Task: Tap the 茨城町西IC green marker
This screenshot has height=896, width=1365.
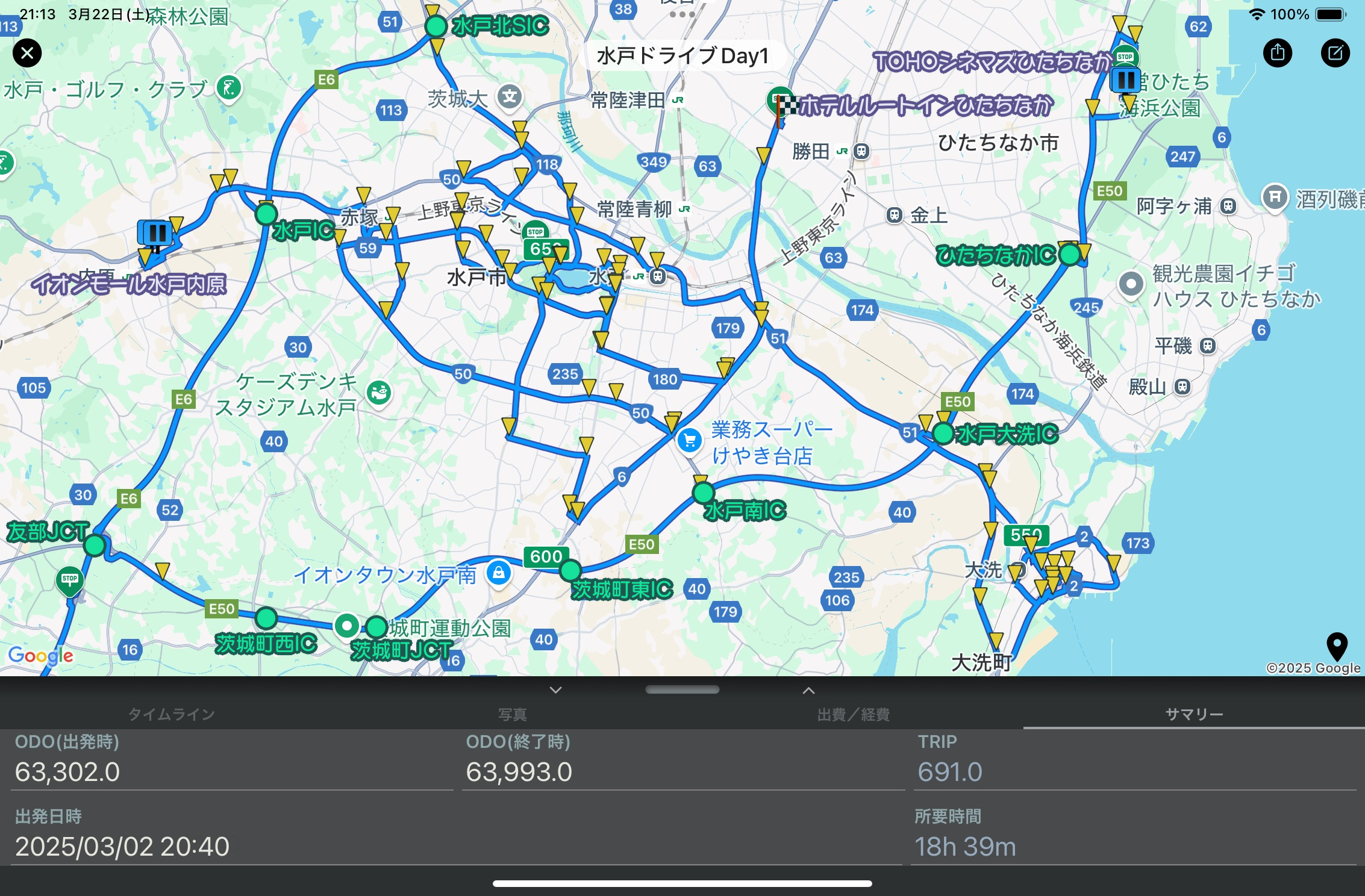Action: (266, 617)
